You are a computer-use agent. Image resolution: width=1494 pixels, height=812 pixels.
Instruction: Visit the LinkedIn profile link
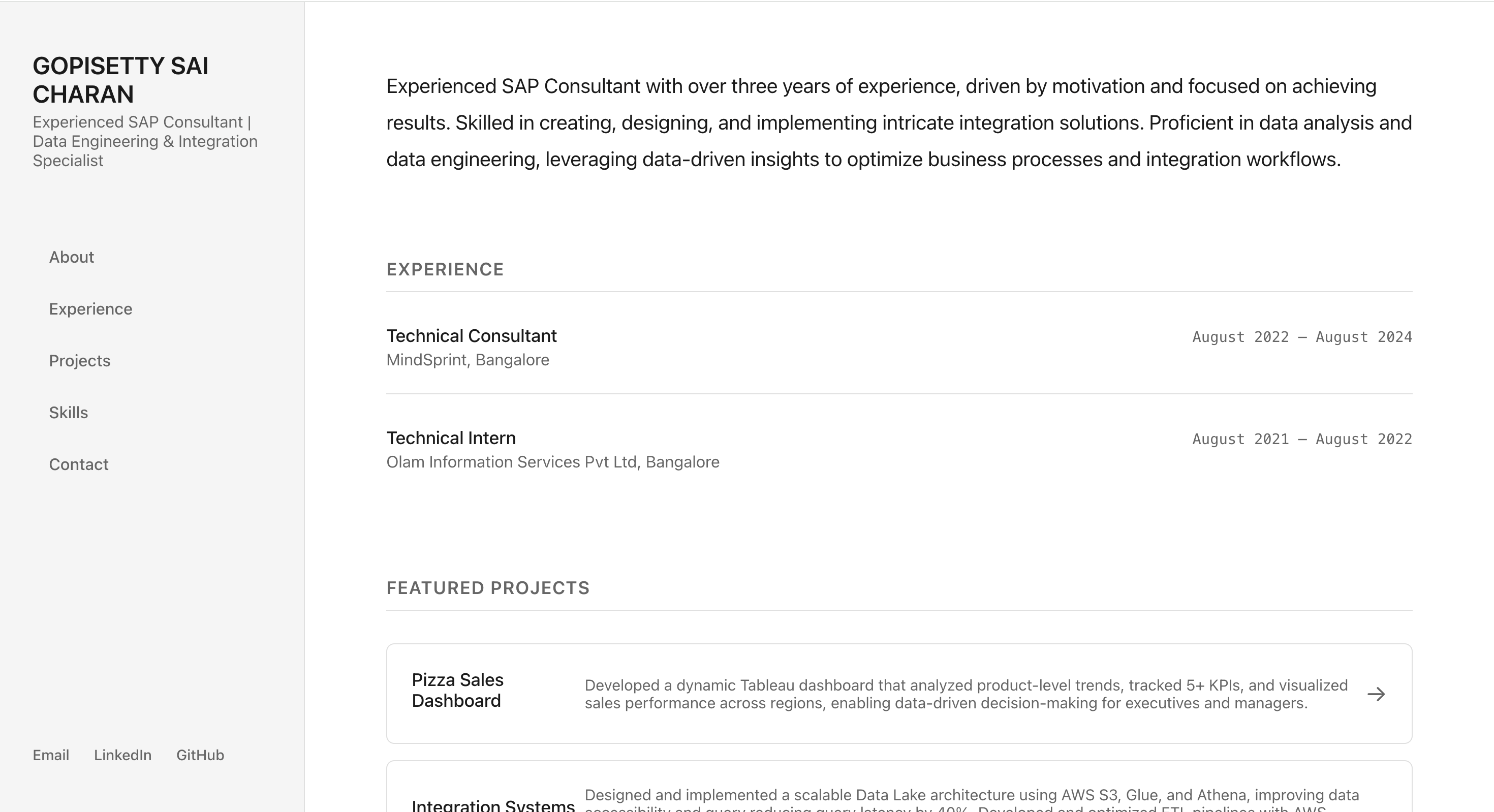click(x=122, y=755)
